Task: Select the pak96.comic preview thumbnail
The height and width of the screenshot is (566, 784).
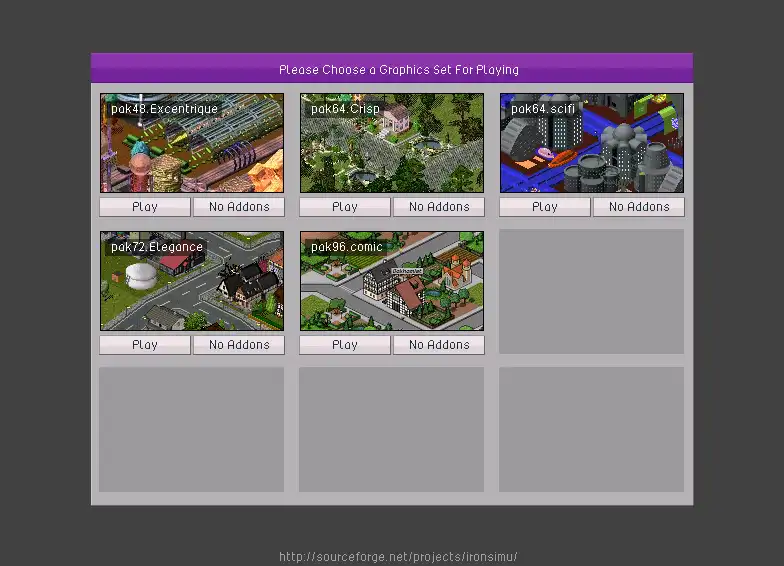Action: (392, 281)
